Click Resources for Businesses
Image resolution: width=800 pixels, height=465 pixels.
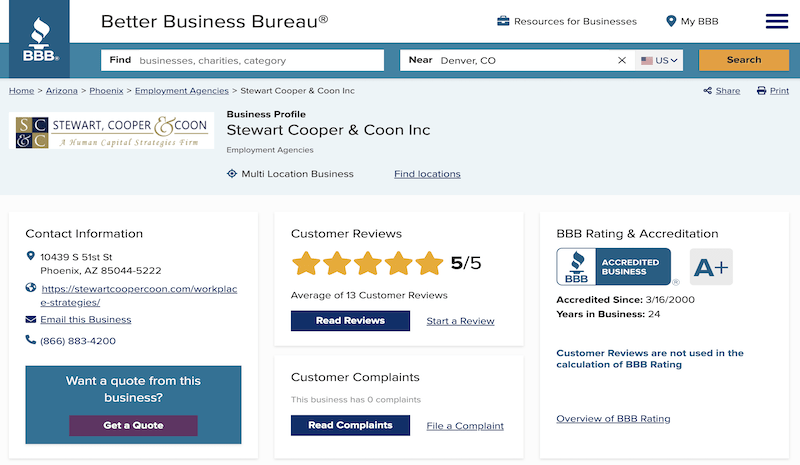(x=575, y=21)
